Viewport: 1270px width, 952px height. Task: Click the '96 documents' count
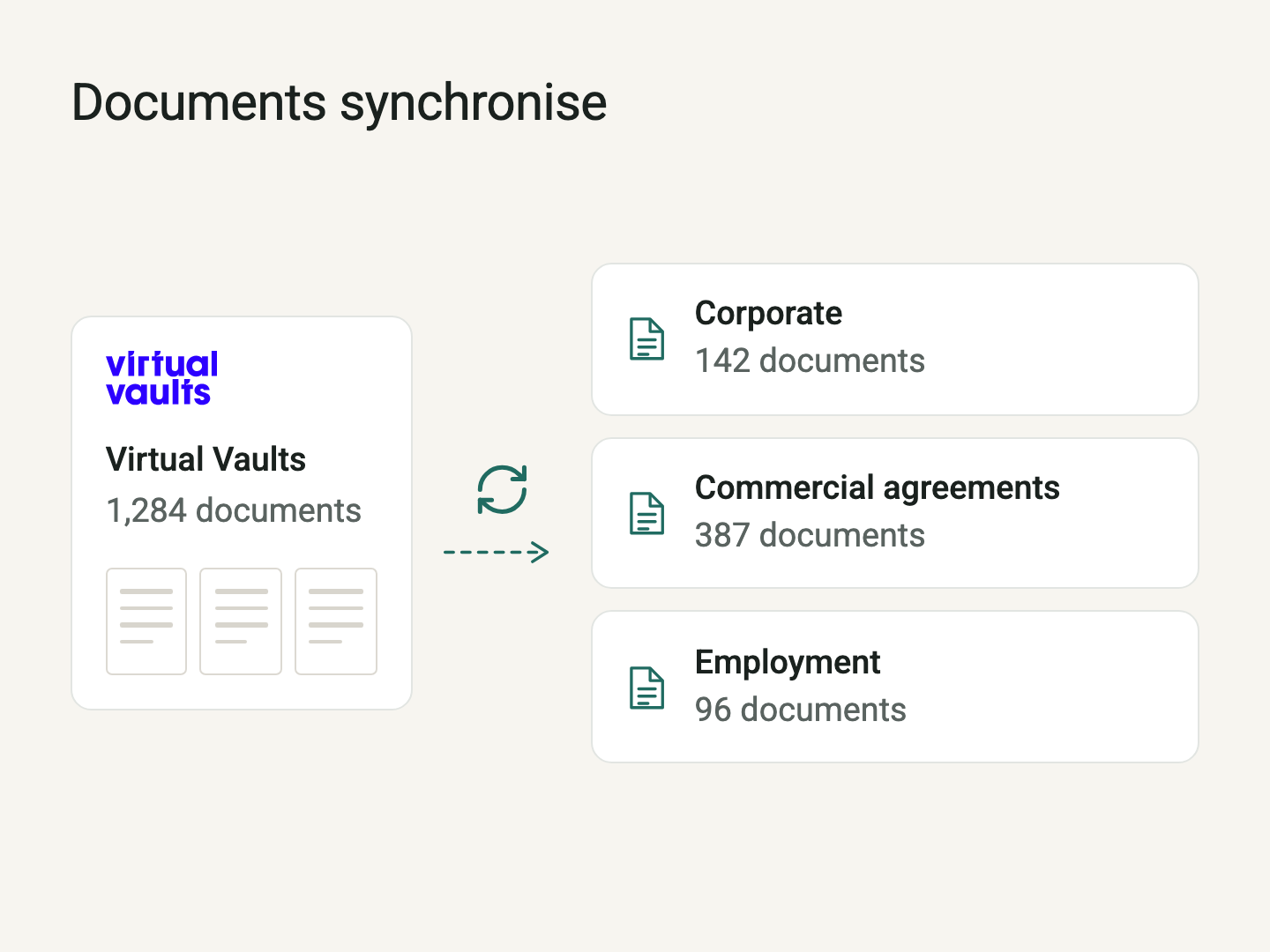tap(801, 710)
